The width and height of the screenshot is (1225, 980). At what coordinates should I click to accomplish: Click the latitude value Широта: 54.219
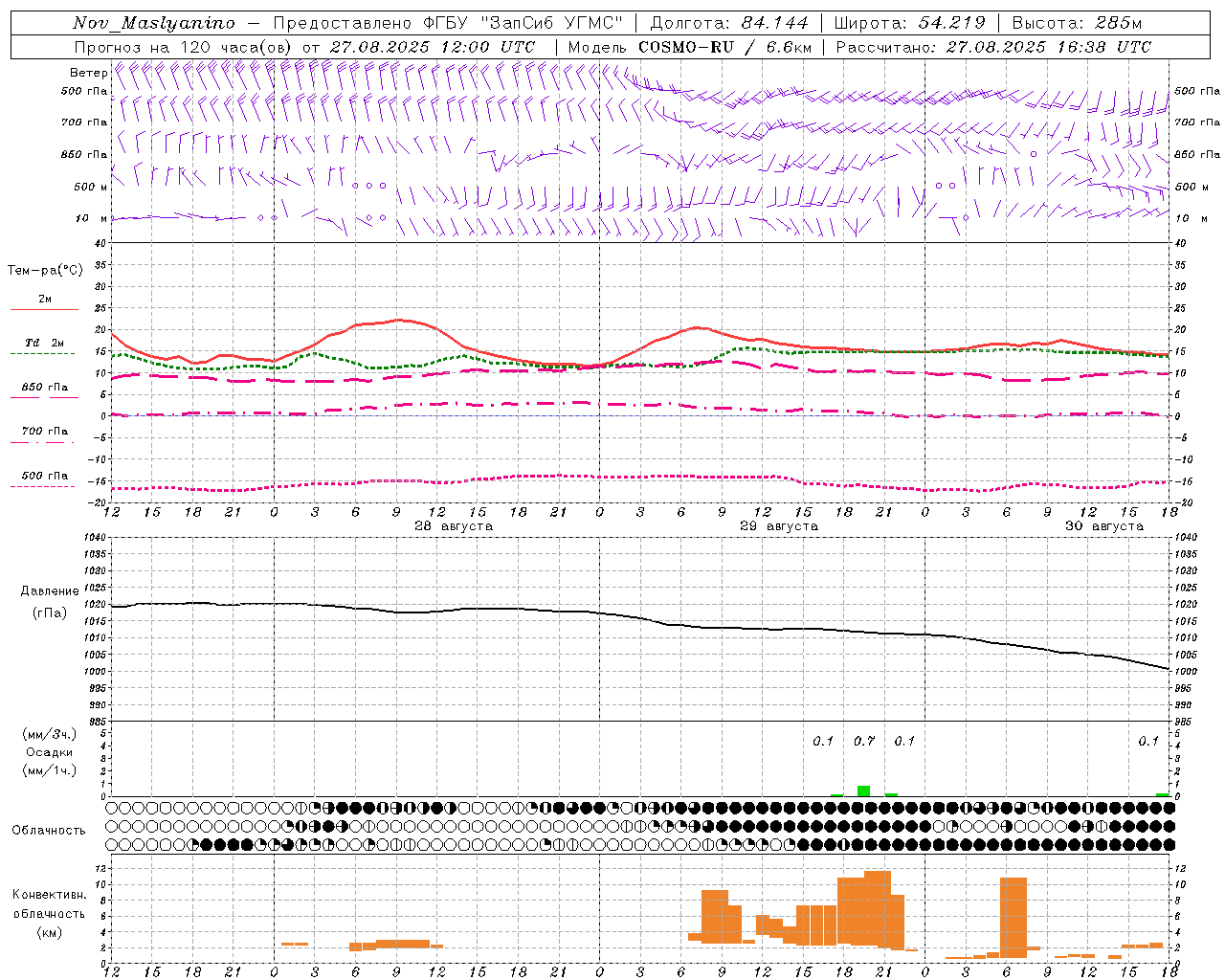pos(910,23)
